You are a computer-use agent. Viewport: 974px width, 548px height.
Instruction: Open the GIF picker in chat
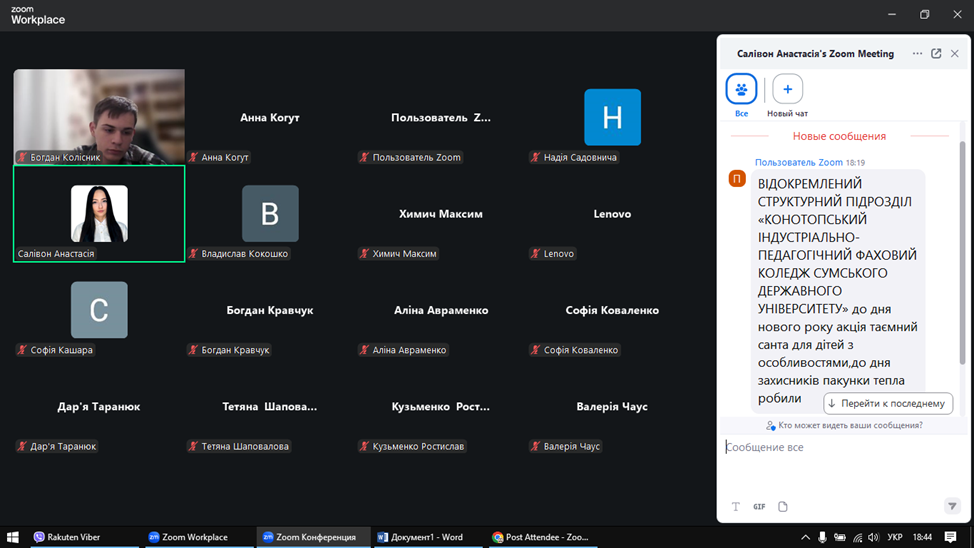(759, 507)
